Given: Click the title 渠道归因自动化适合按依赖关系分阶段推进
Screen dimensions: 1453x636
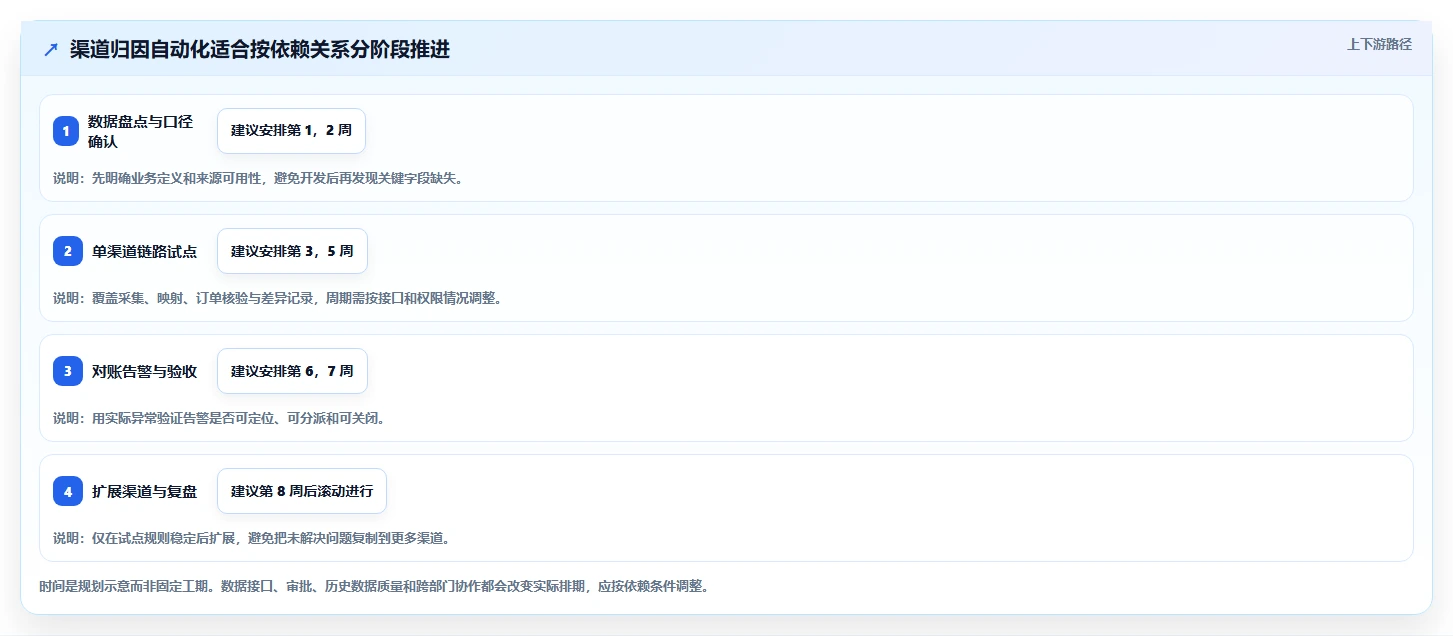Looking at the screenshot, I should (260, 50).
